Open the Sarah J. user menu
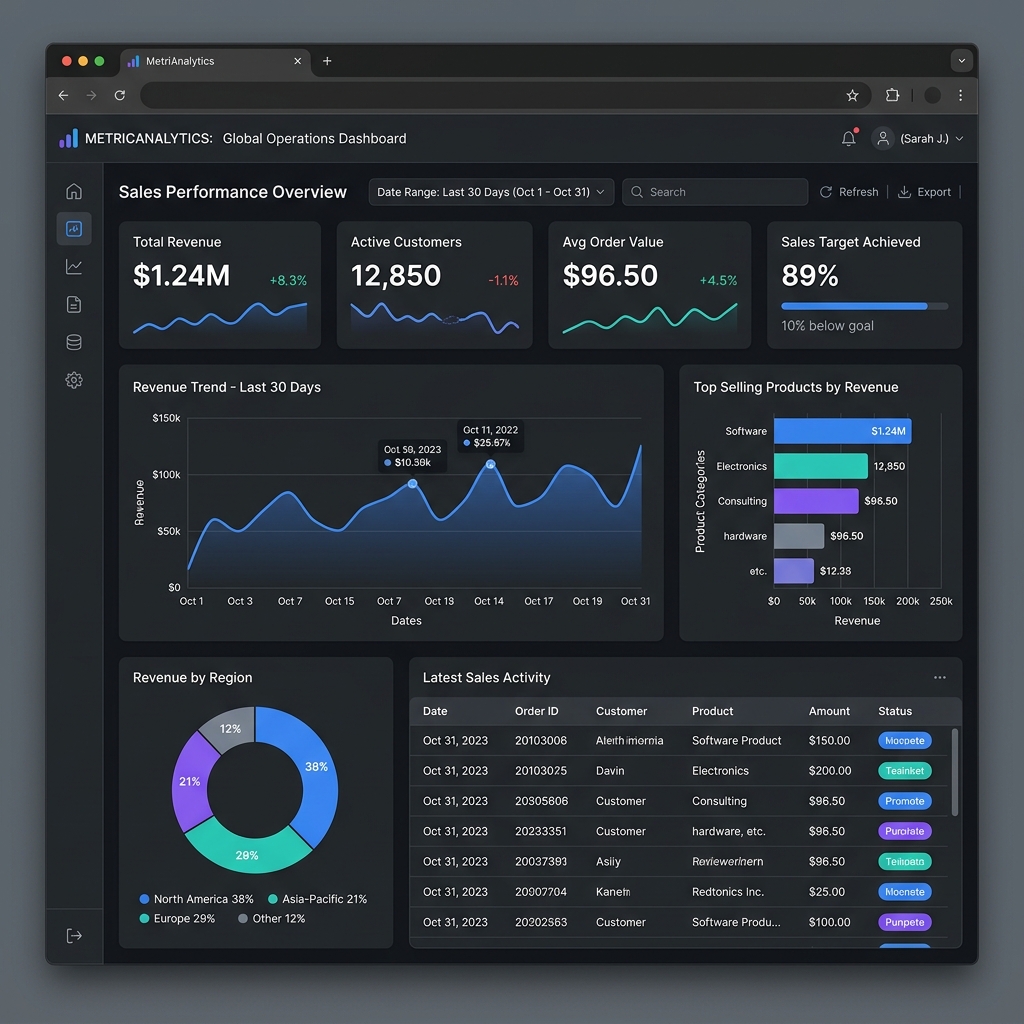Viewport: 1024px width, 1024px height. (x=918, y=138)
